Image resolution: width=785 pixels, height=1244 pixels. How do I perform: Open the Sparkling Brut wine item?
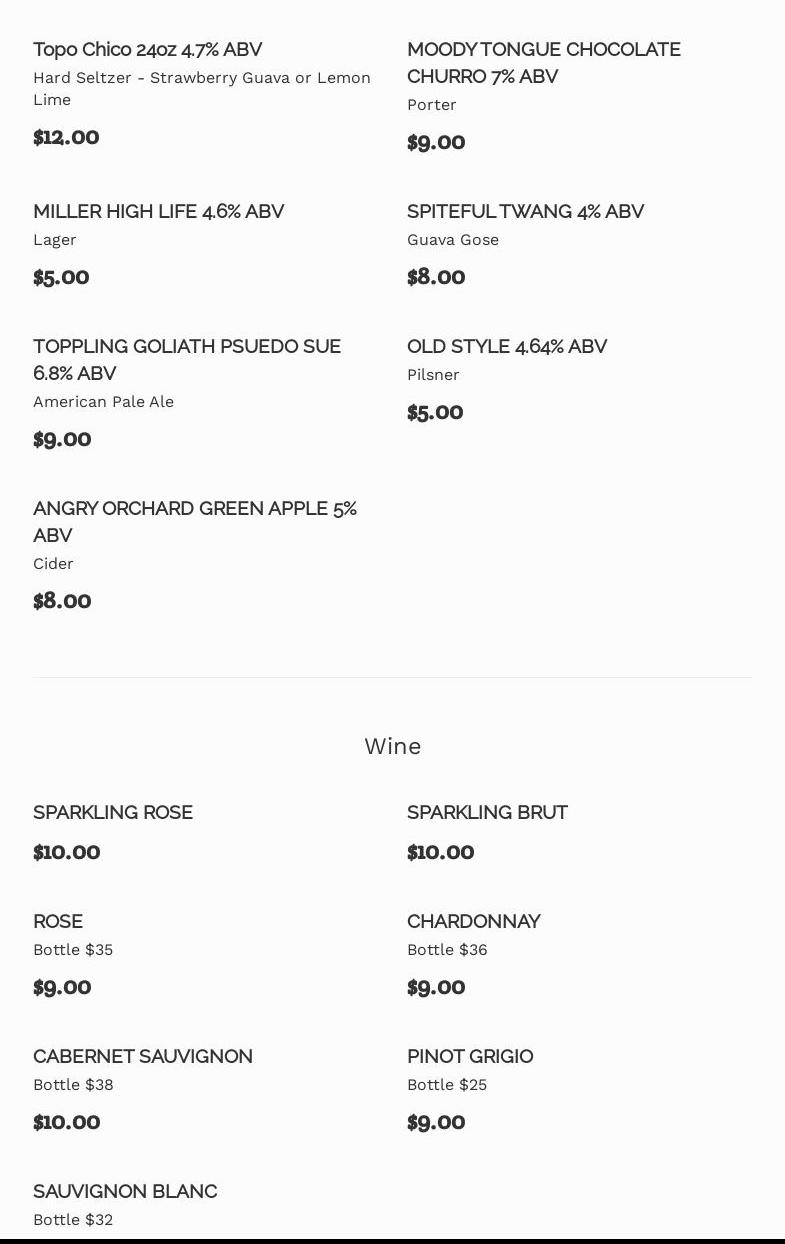point(487,813)
